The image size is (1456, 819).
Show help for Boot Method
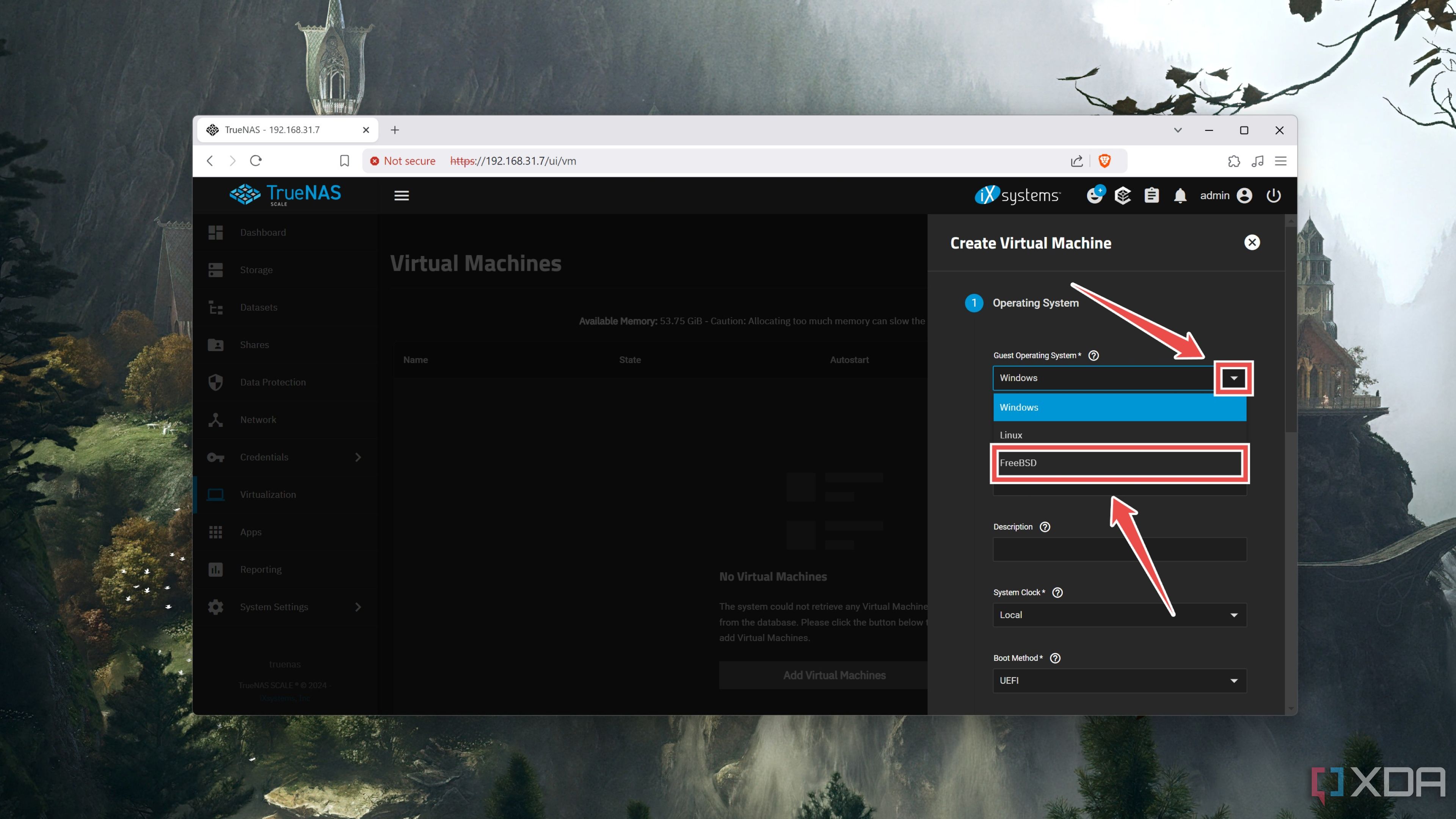[x=1055, y=658]
